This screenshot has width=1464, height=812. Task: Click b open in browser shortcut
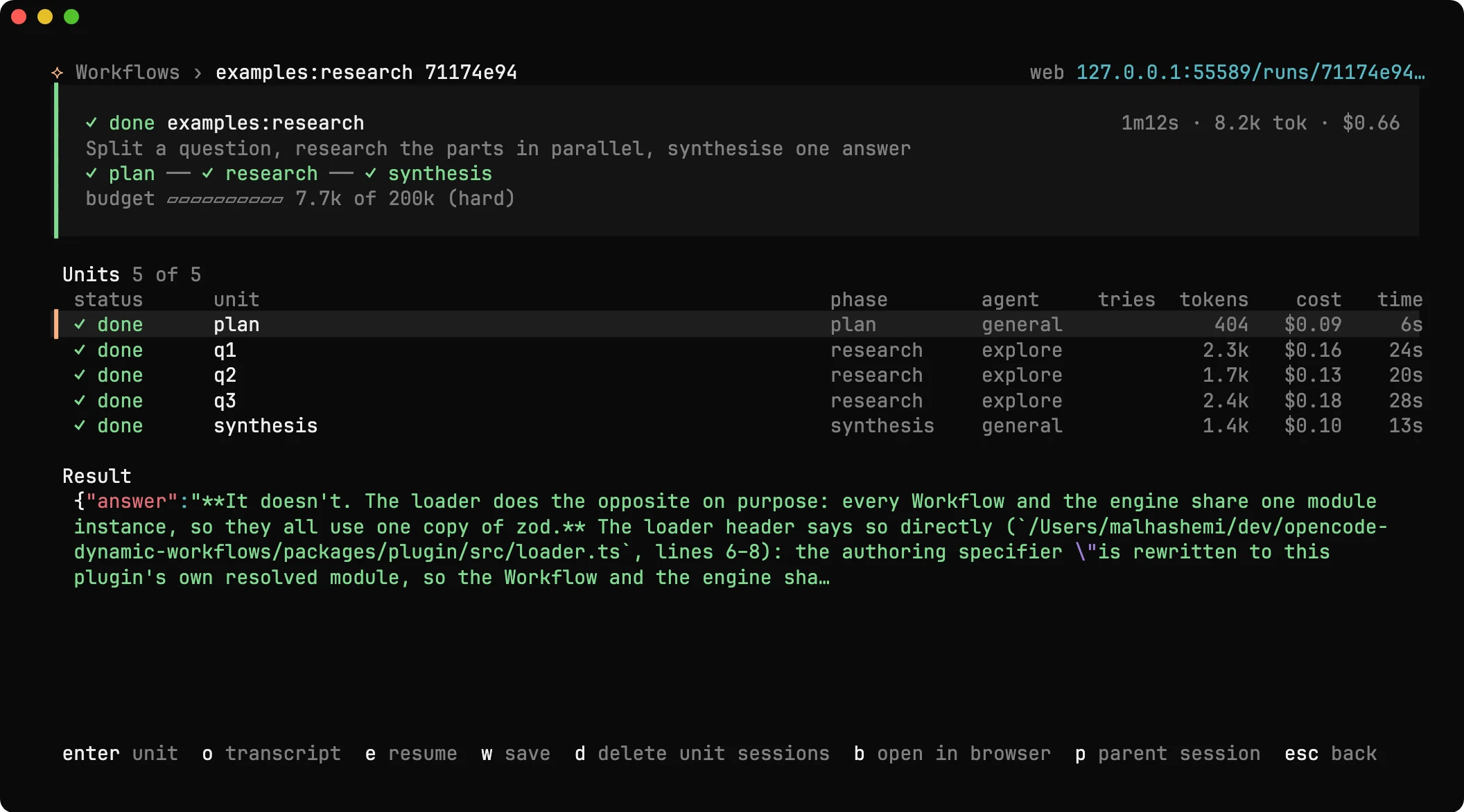(952, 753)
